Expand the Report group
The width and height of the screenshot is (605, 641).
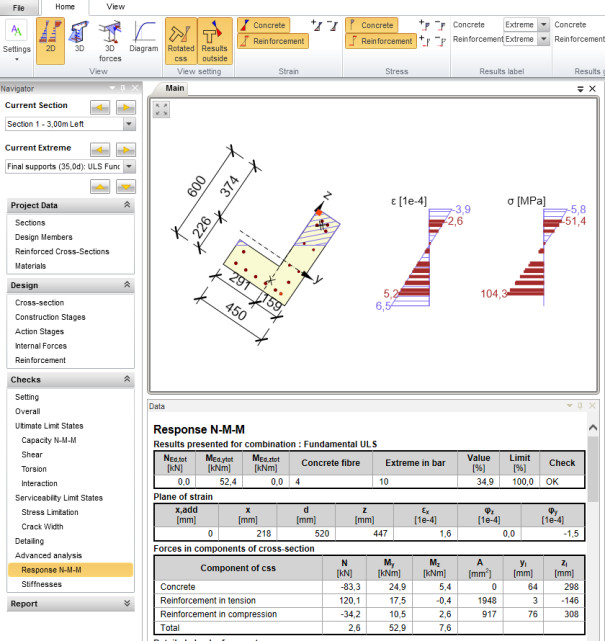126,604
